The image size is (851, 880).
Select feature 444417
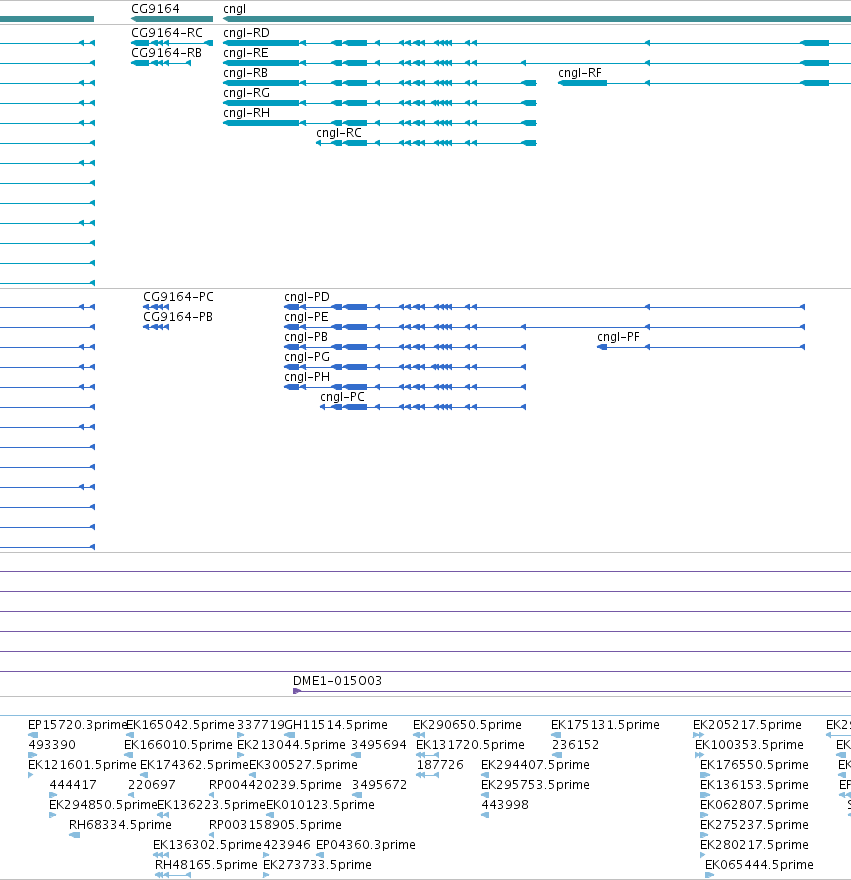click(73, 785)
